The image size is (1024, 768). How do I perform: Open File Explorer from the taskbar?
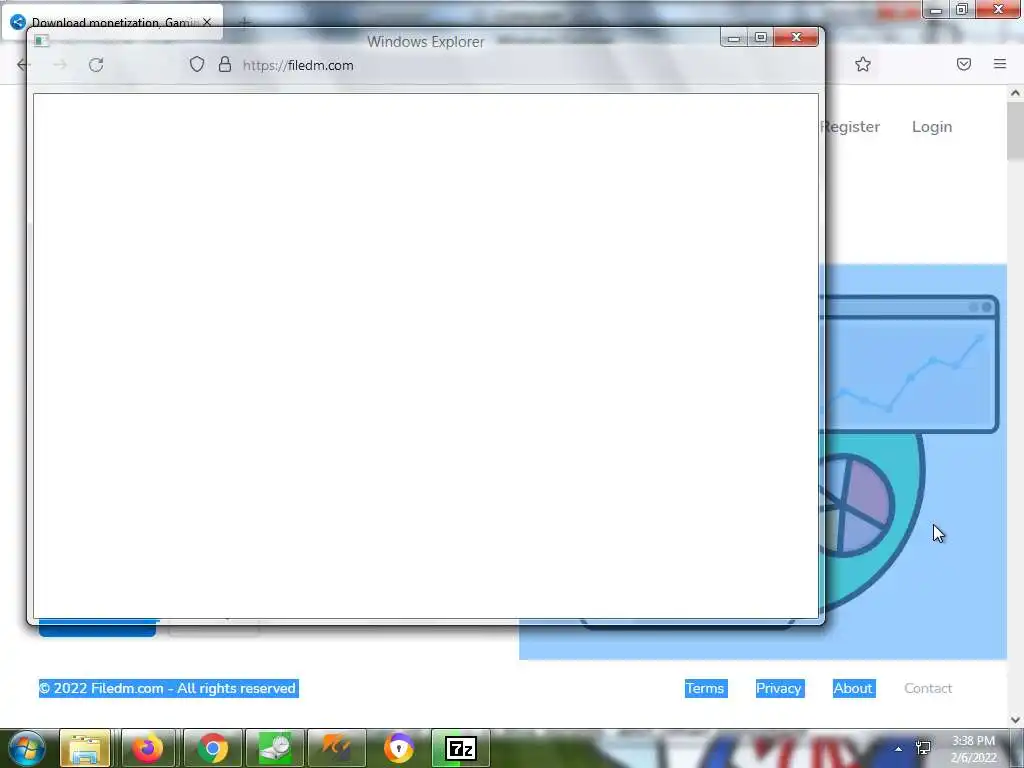click(84, 748)
